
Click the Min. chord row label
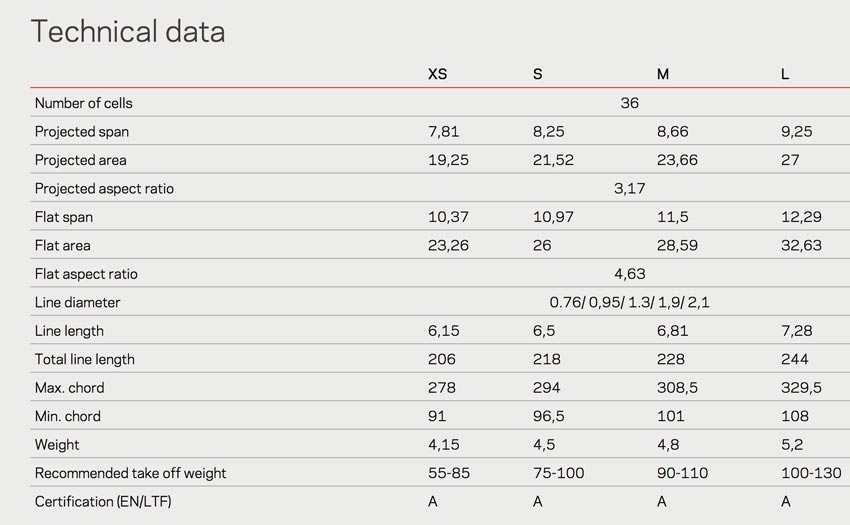[68, 417]
